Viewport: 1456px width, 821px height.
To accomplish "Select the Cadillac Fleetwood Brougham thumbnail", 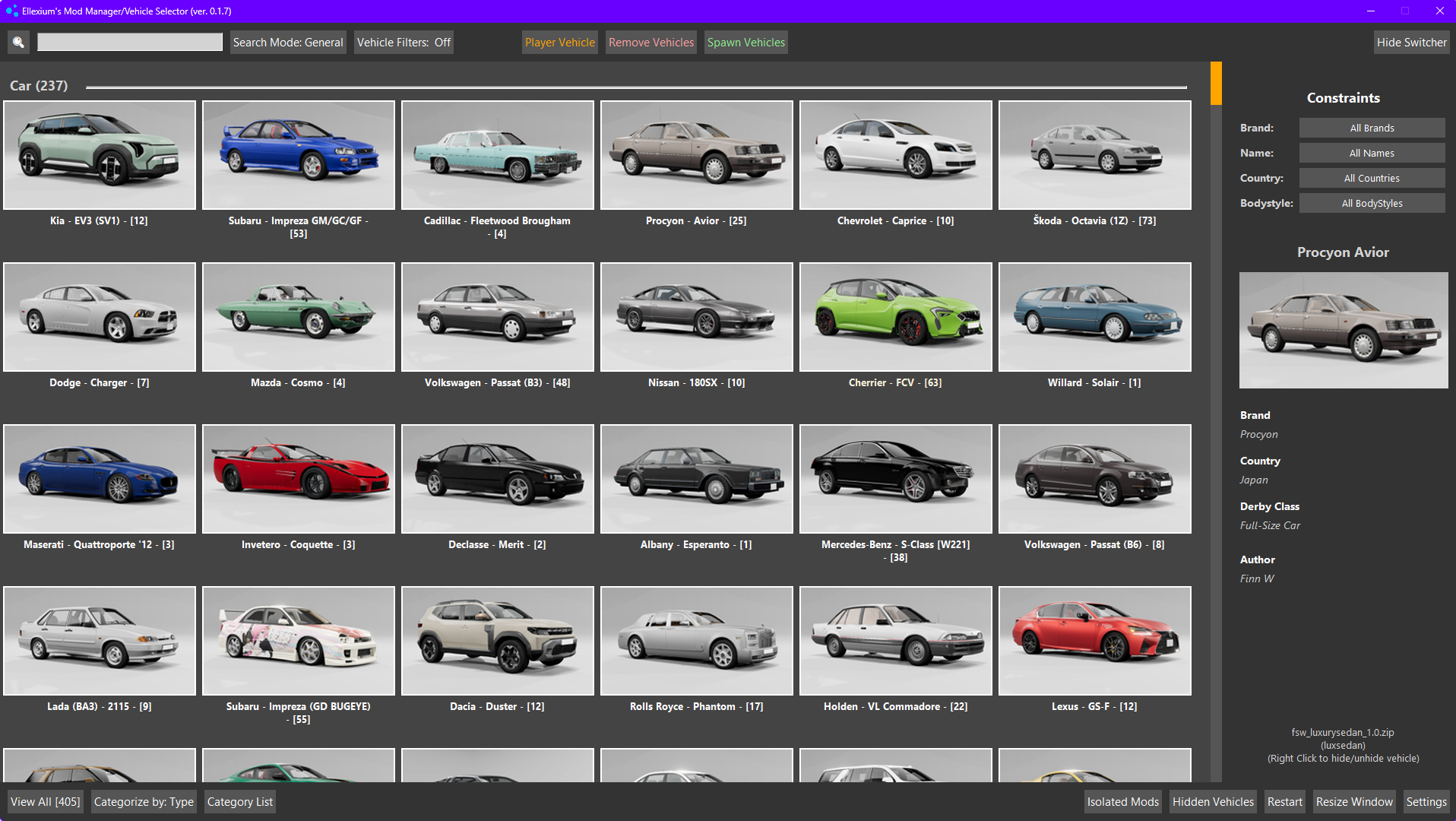I will pyautogui.click(x=498, y=155).
